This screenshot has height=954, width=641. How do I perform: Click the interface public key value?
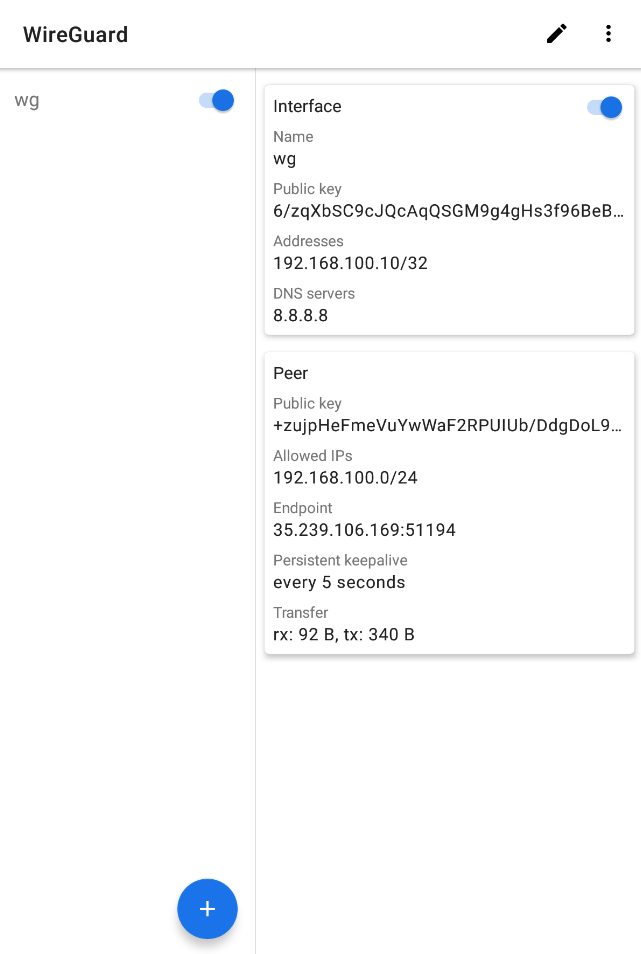click(448, 211)
